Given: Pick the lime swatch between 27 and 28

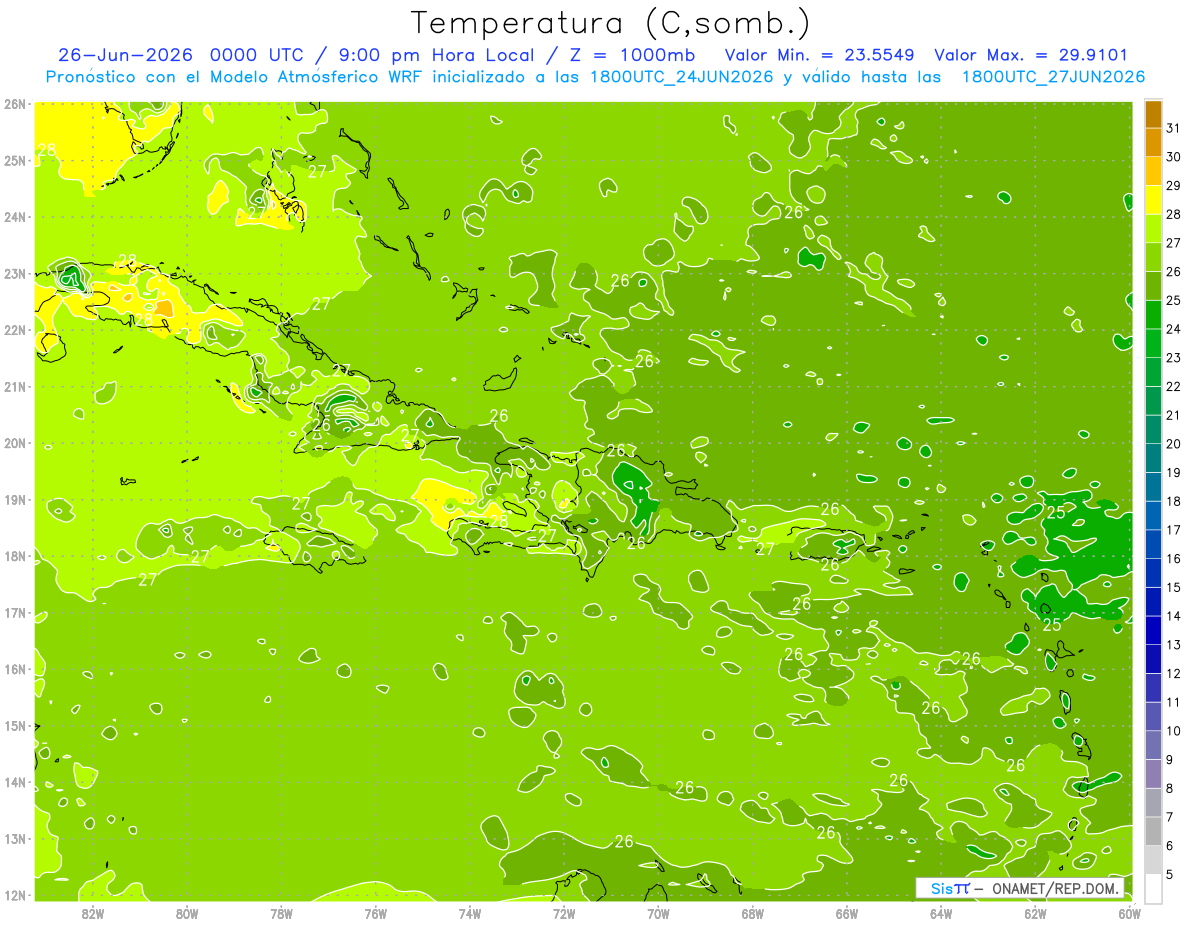Looking at the screenshot, I should pyautogui.click(x=1153, y=229).
